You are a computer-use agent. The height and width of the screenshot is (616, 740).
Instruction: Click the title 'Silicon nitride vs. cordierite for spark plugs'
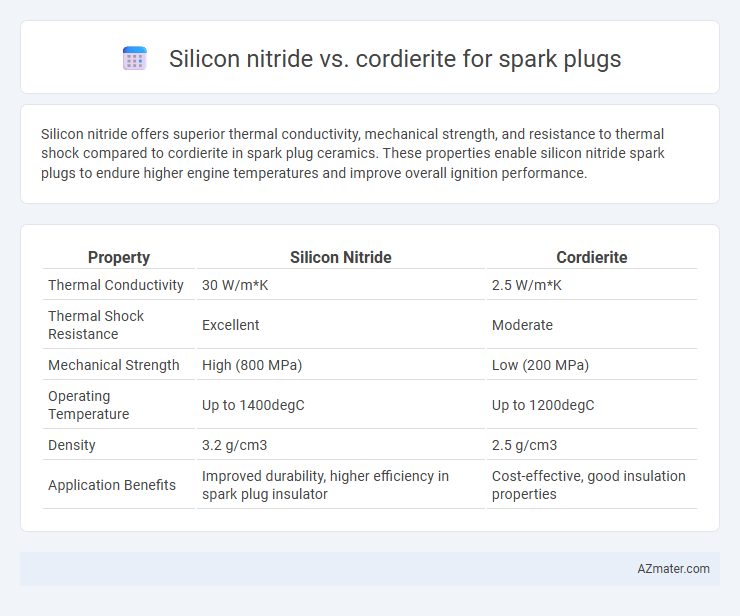pos(395,59)
